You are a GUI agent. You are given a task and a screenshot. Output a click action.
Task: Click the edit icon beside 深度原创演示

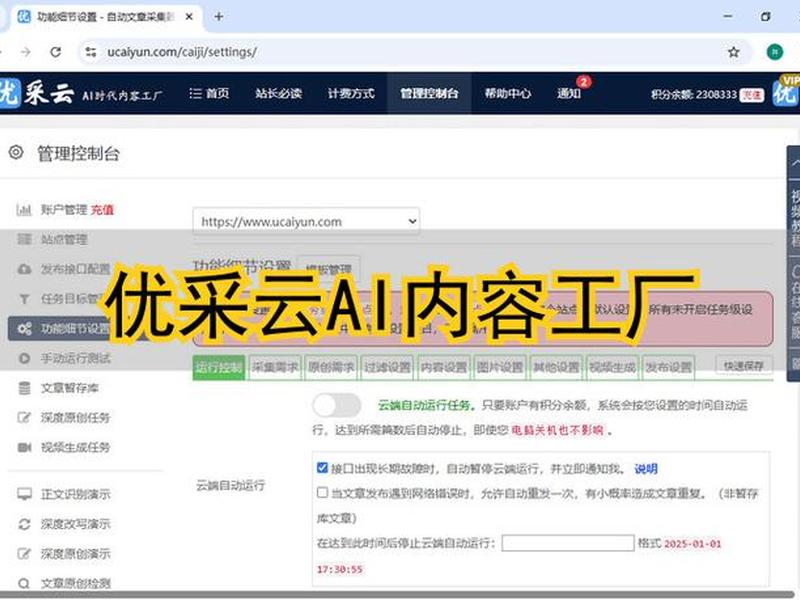pos(24,554)
